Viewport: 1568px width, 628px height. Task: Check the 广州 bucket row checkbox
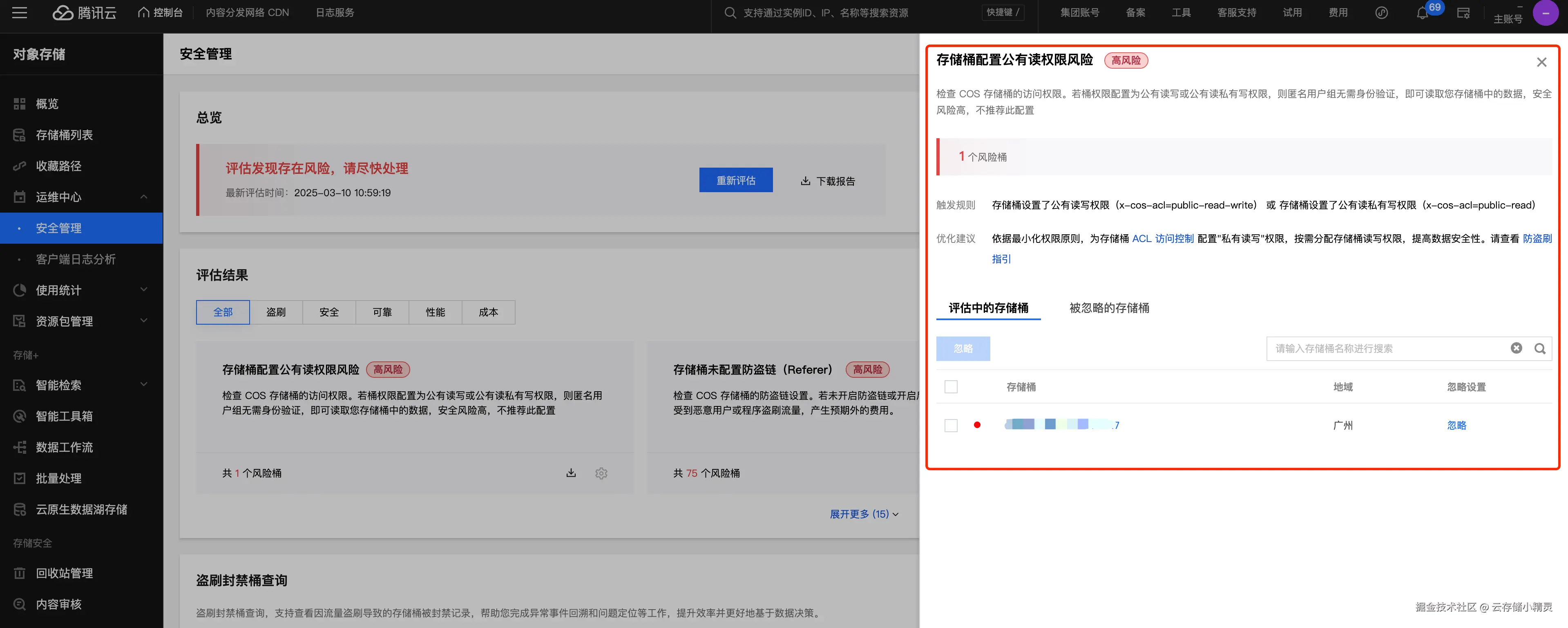click(x=951, y=426)
